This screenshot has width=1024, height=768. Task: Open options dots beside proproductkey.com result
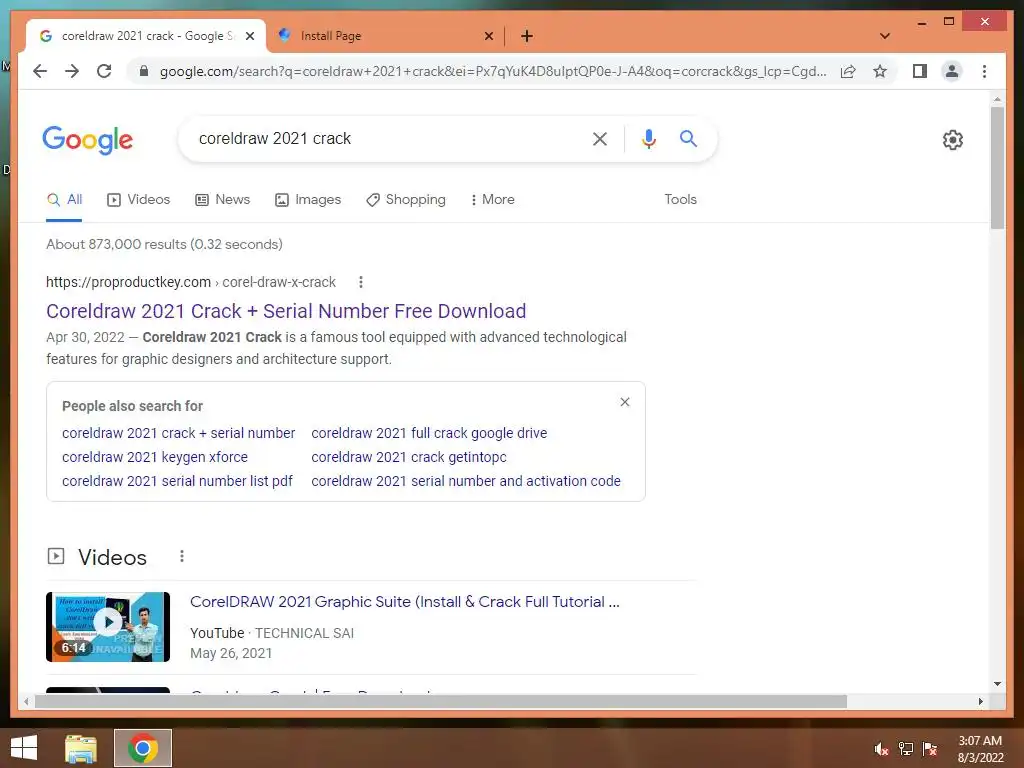click(x=360, y=282)
